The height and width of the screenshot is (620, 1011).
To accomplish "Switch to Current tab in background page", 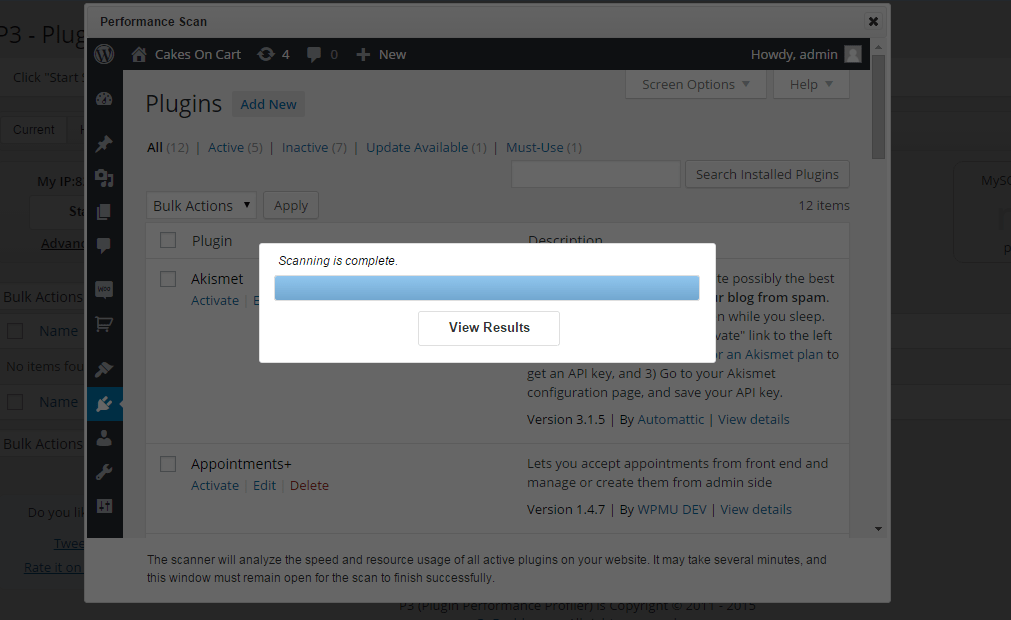I will [34, 130].
